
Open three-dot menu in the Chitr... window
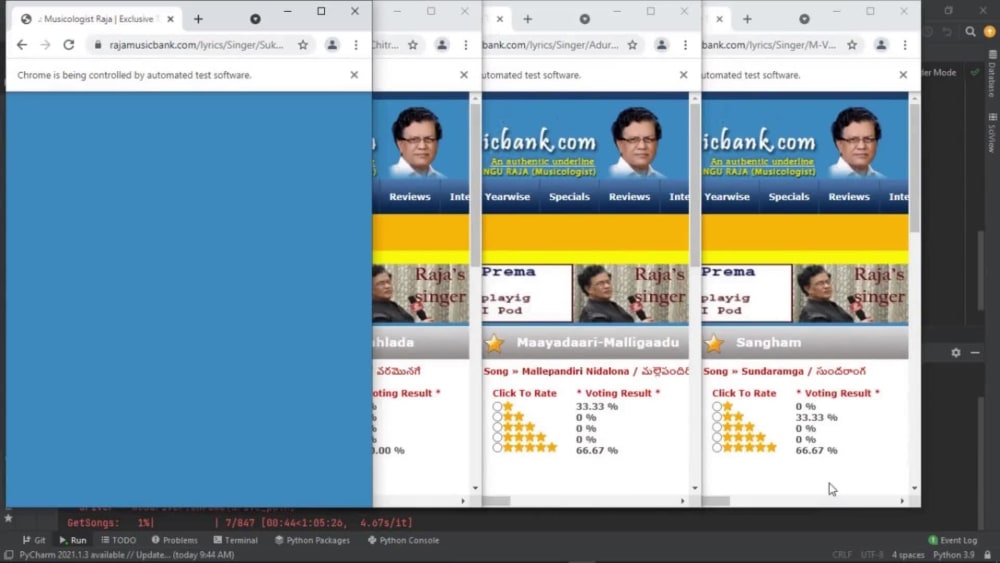pyautogui.click(x=466, y=45)
